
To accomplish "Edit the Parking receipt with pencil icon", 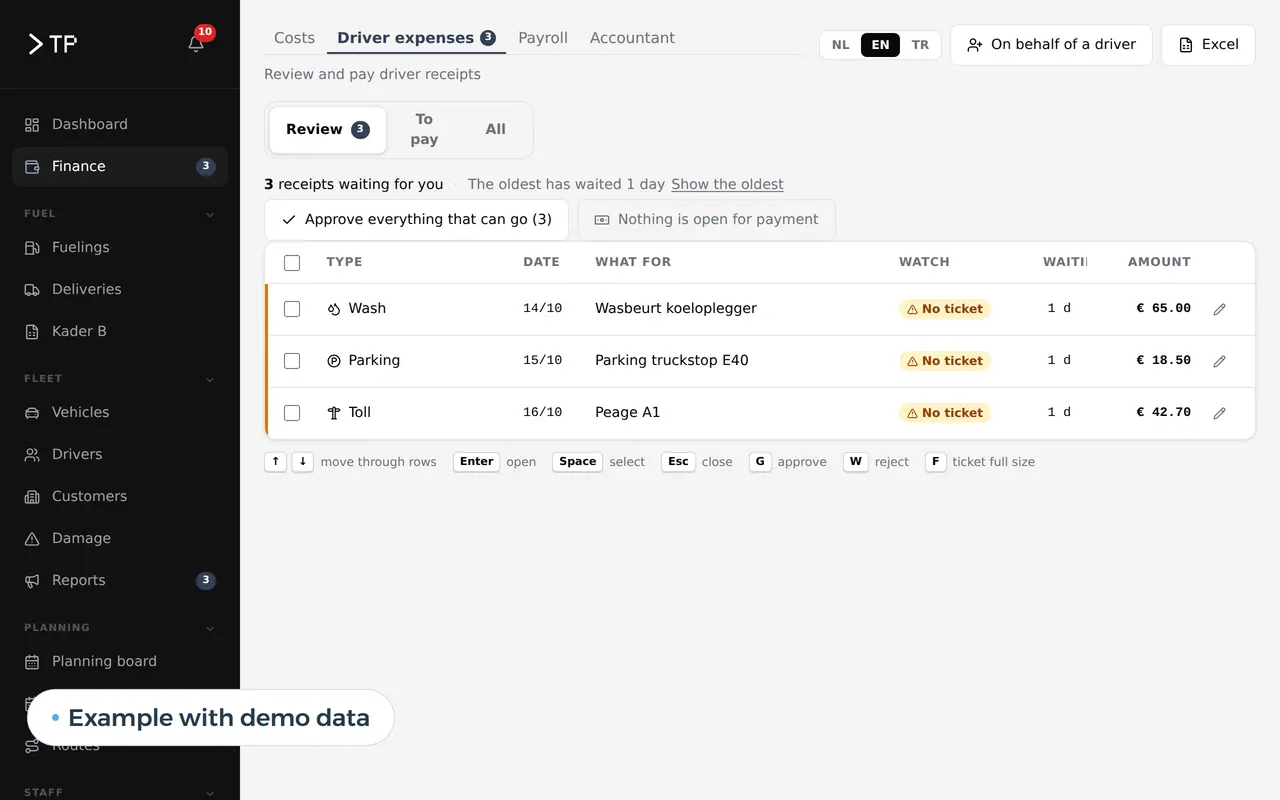I will tap(1219, 361).
